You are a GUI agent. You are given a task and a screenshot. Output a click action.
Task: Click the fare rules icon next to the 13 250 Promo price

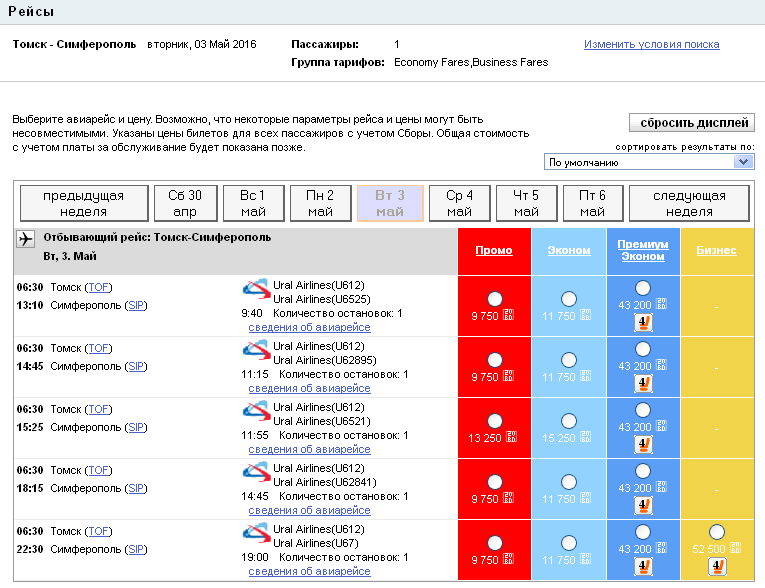tap(511, 437)
